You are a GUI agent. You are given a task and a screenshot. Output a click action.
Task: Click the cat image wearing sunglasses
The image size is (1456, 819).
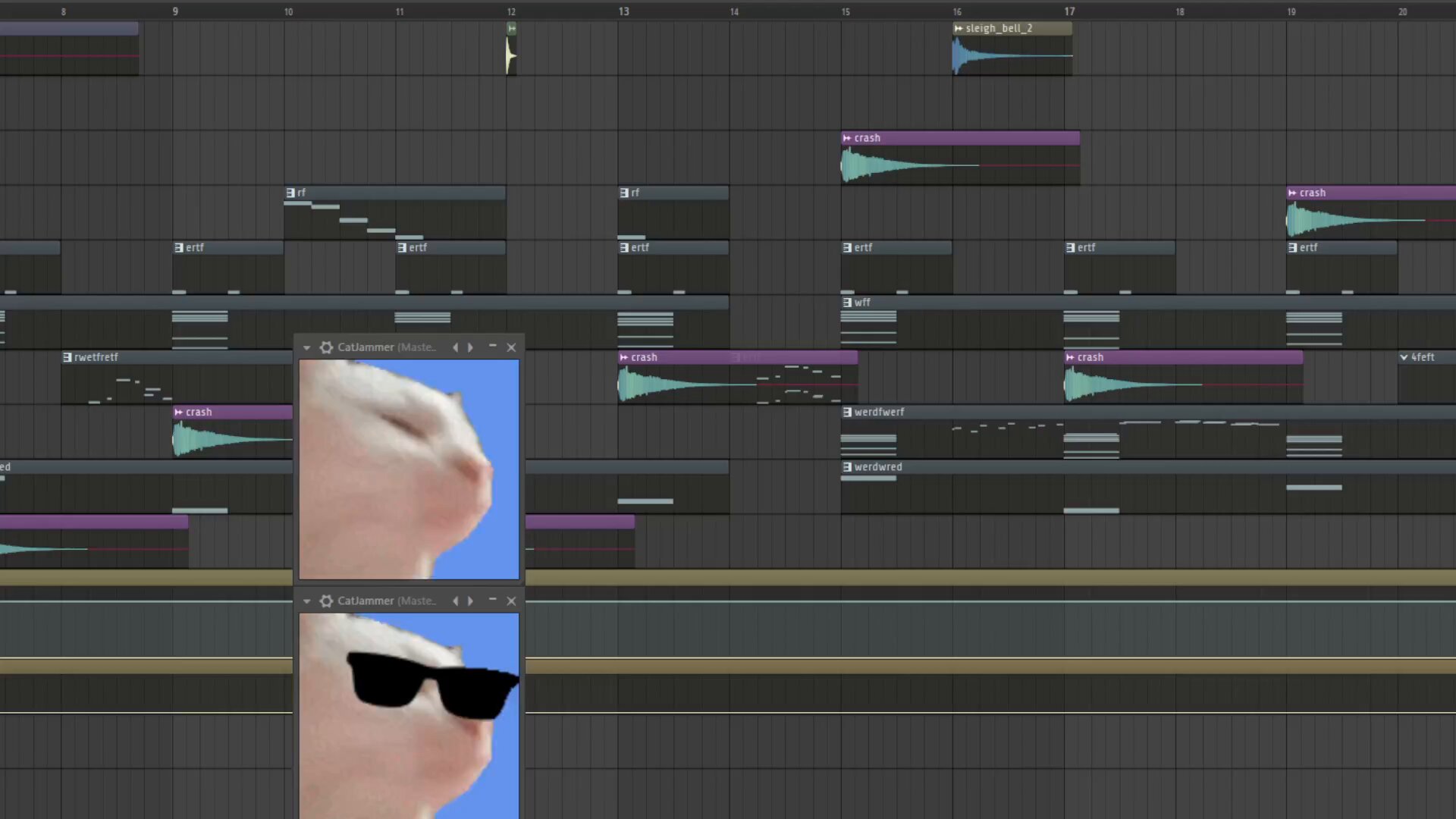[409, 716]
